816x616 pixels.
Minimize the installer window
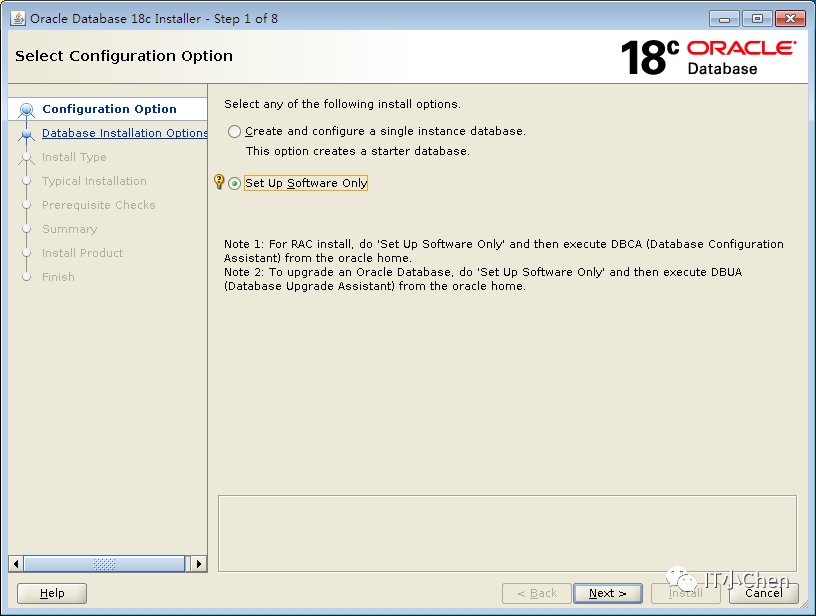[x=724, y=19]
